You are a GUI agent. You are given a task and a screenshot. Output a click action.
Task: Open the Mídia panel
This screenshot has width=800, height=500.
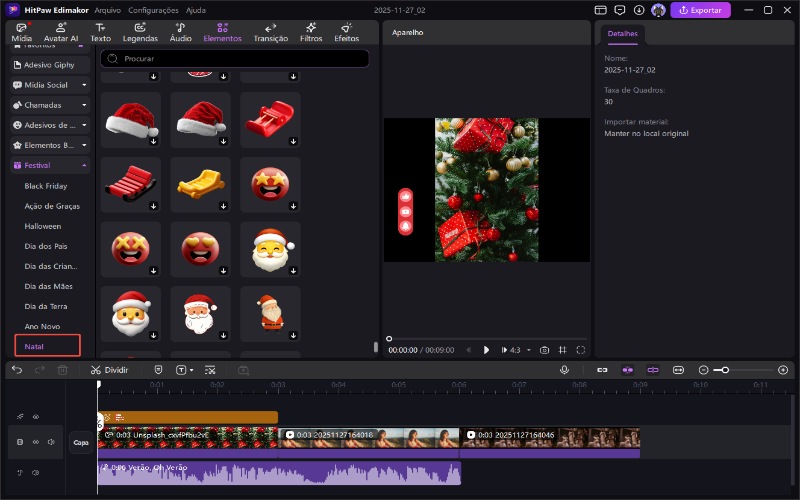tap(21, 32)
